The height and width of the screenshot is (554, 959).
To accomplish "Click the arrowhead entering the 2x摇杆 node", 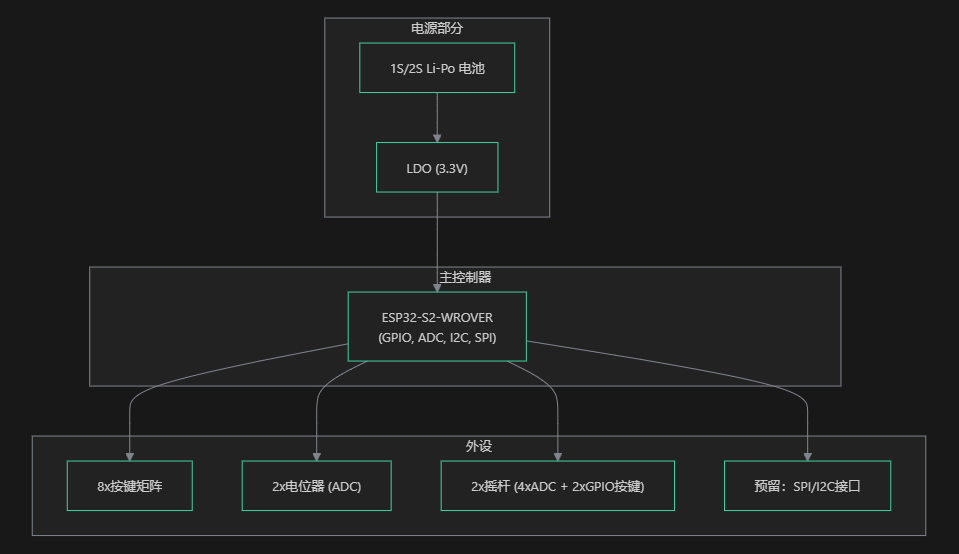I will point(558,456).
